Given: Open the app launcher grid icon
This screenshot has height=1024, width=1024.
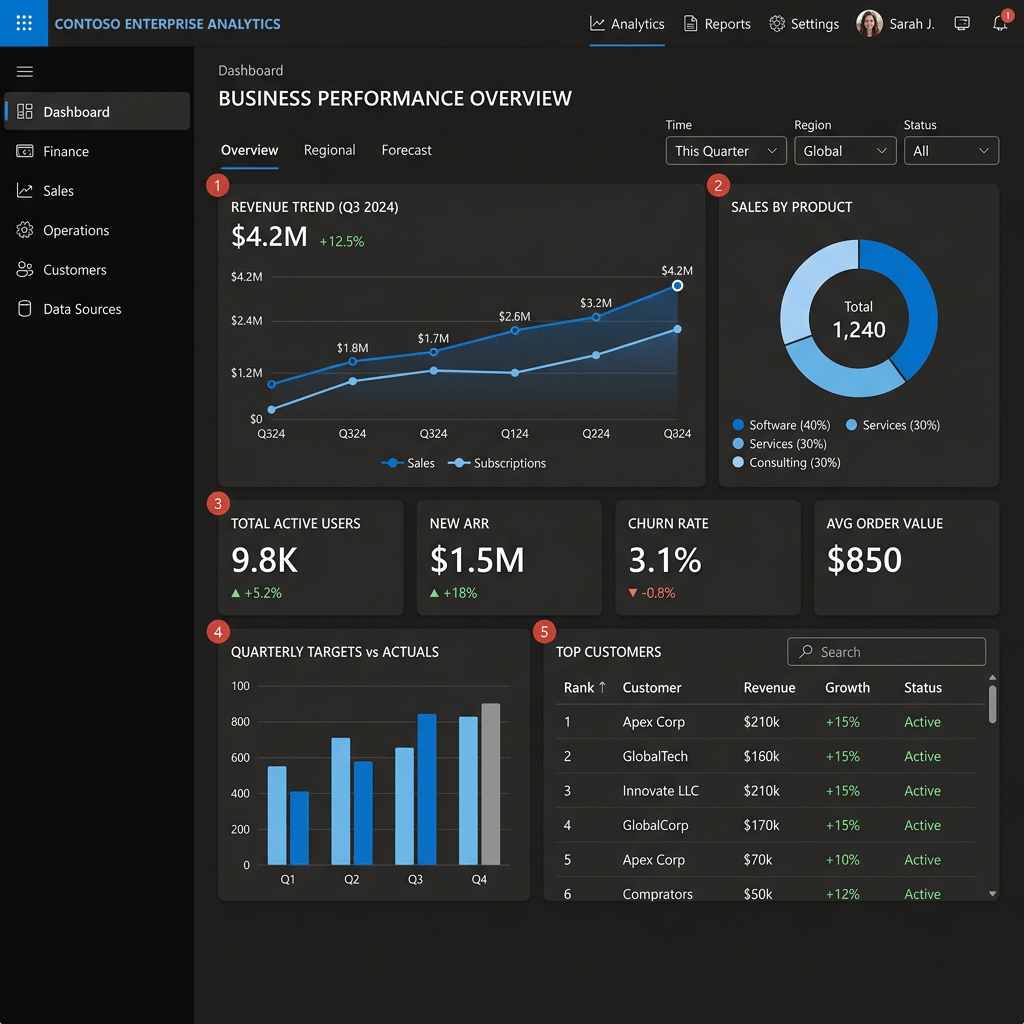Looking at the screenshot, I should [x=24, y=23].
